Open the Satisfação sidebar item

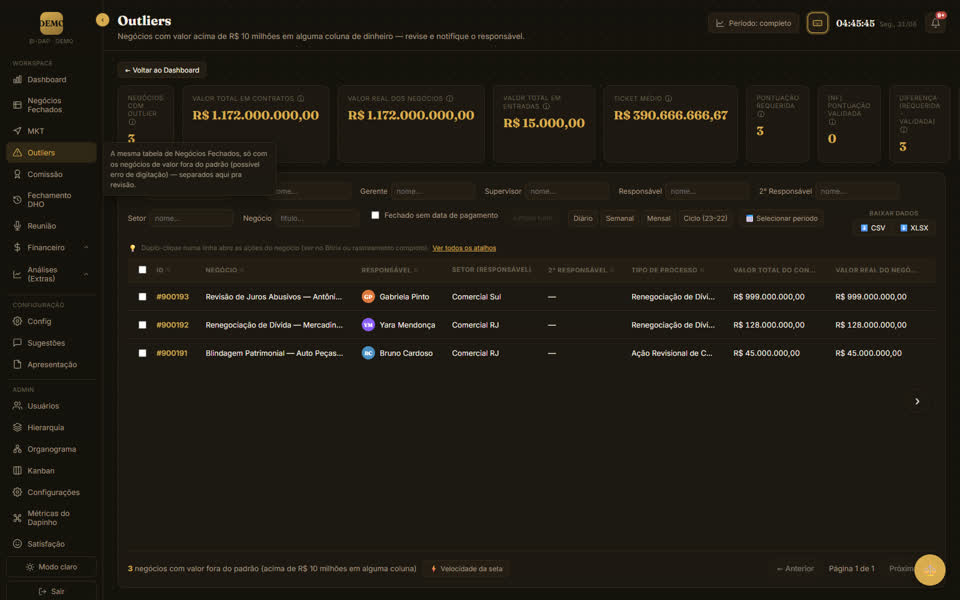pyautogui.click(x=46, y=544)
